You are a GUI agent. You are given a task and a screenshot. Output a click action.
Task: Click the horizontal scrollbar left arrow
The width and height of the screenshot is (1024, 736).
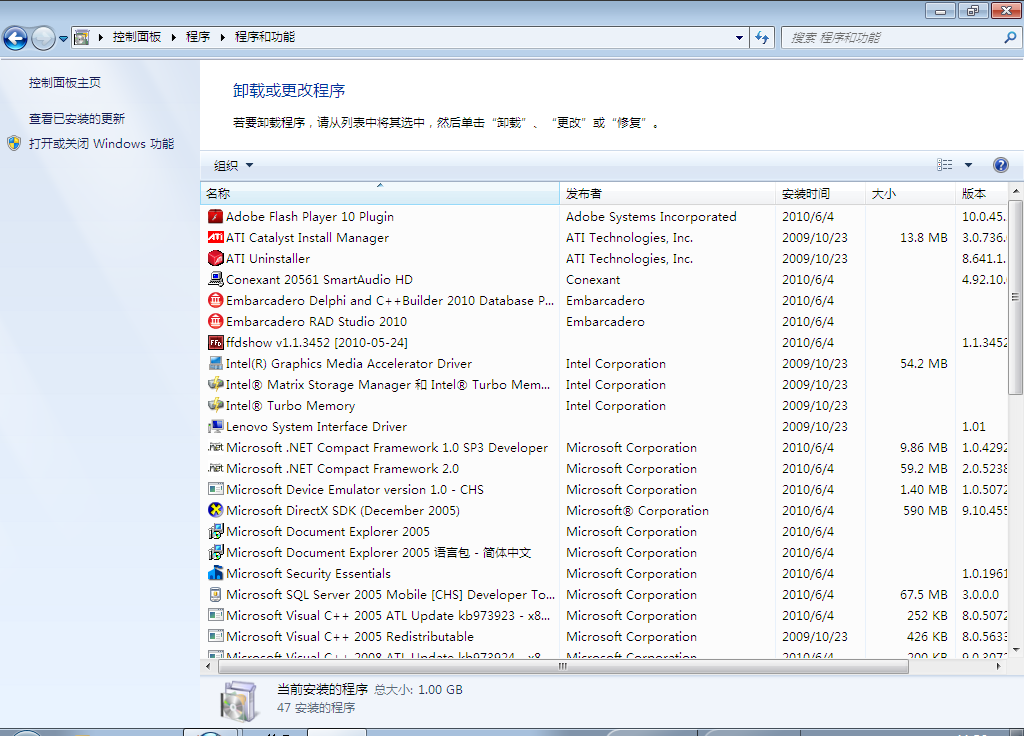[208, 666]
